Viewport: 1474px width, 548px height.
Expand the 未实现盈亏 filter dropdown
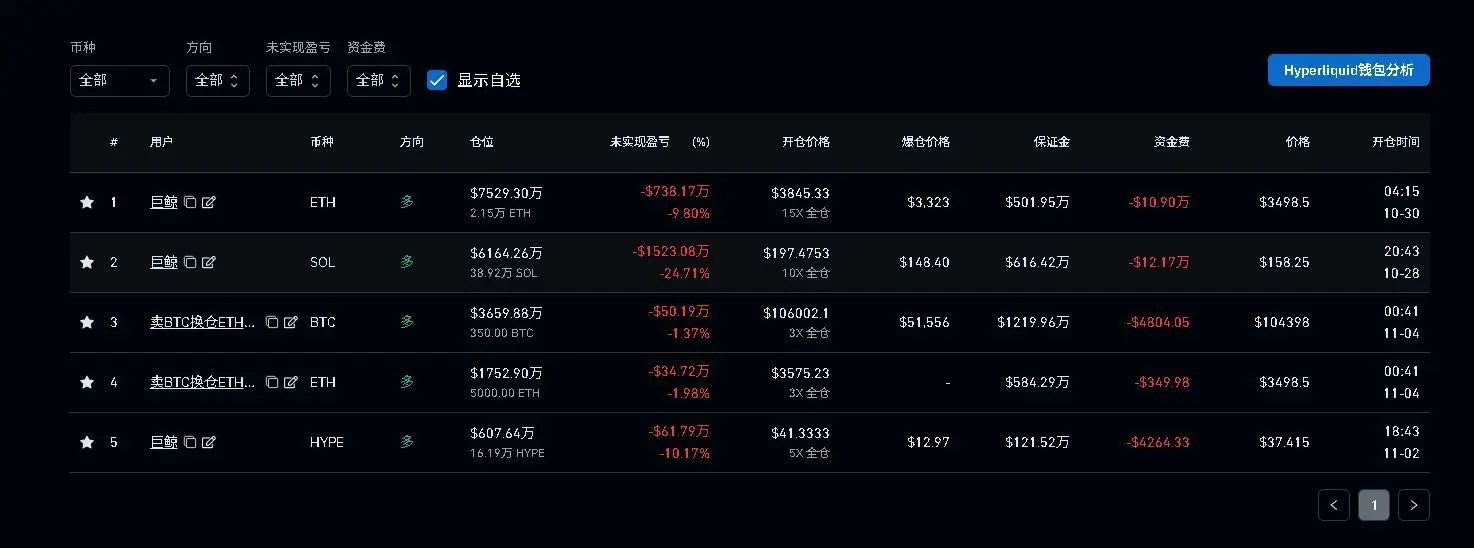click(x=298, y=80)
